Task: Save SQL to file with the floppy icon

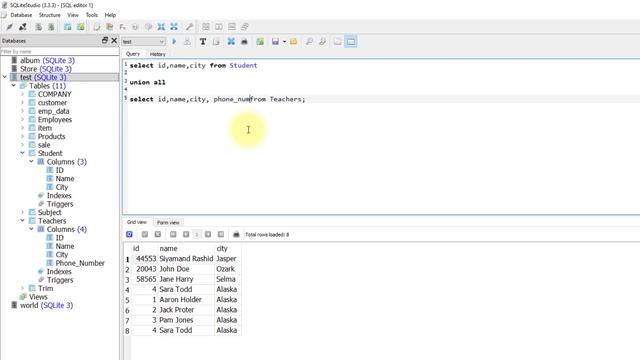Action: pyautogui.click(x=276, y=42)
